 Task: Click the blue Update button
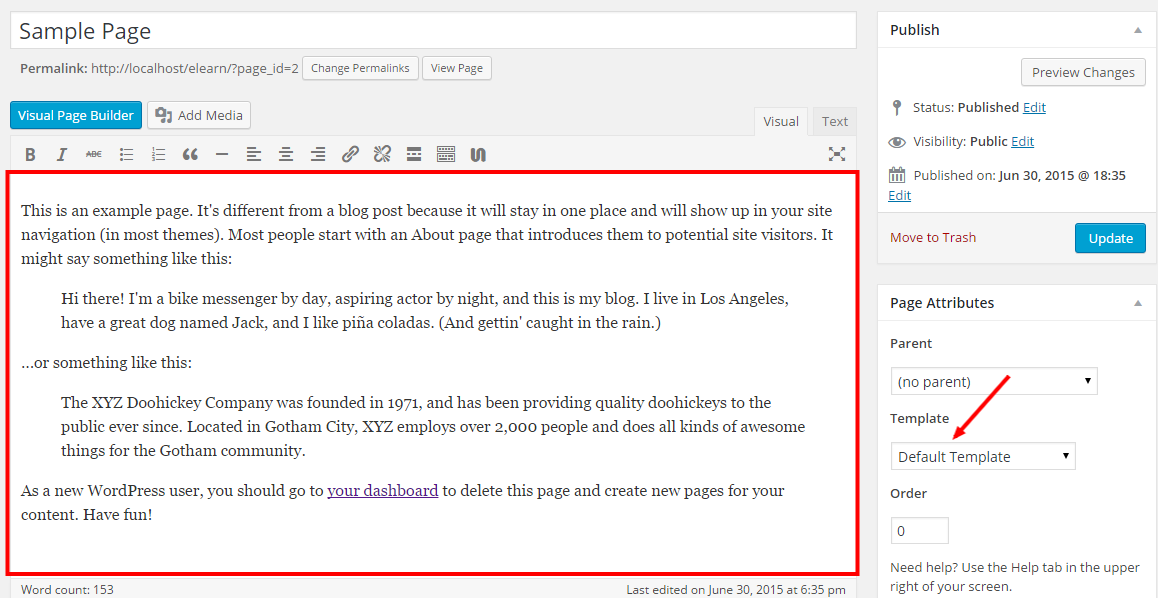(1110, 238)
